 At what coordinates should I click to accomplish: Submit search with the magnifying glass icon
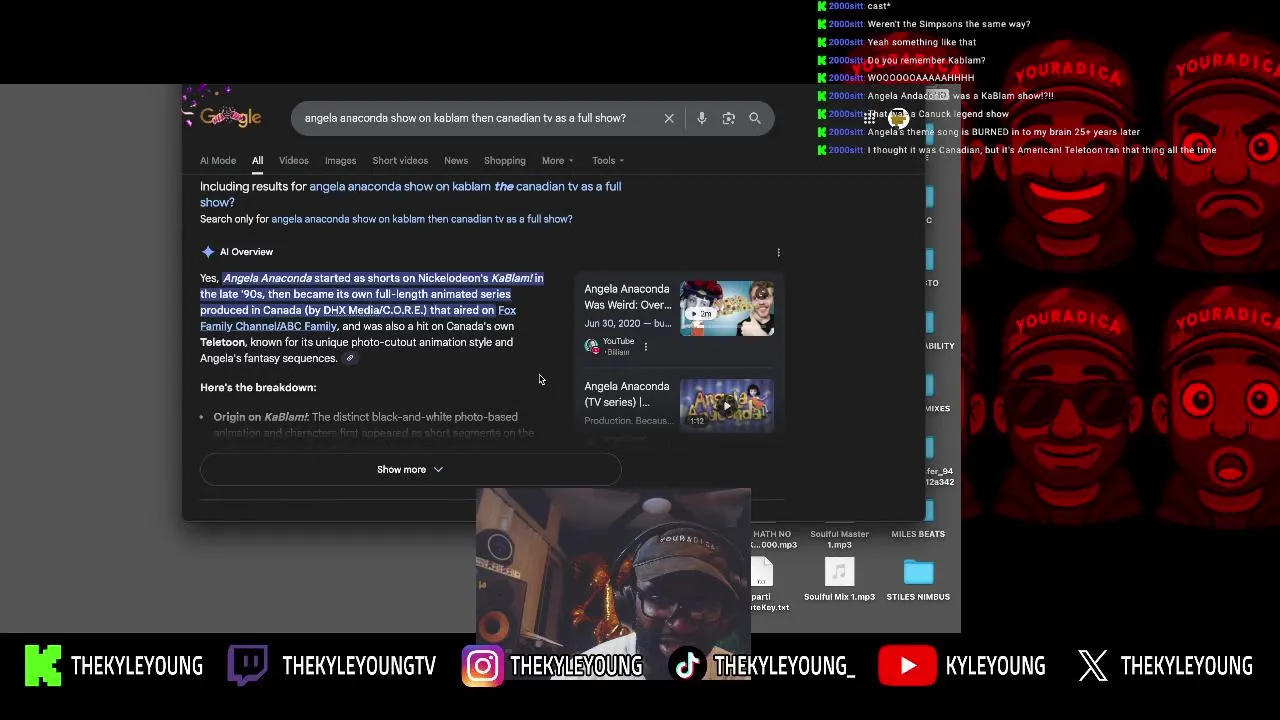click(755, 118)
